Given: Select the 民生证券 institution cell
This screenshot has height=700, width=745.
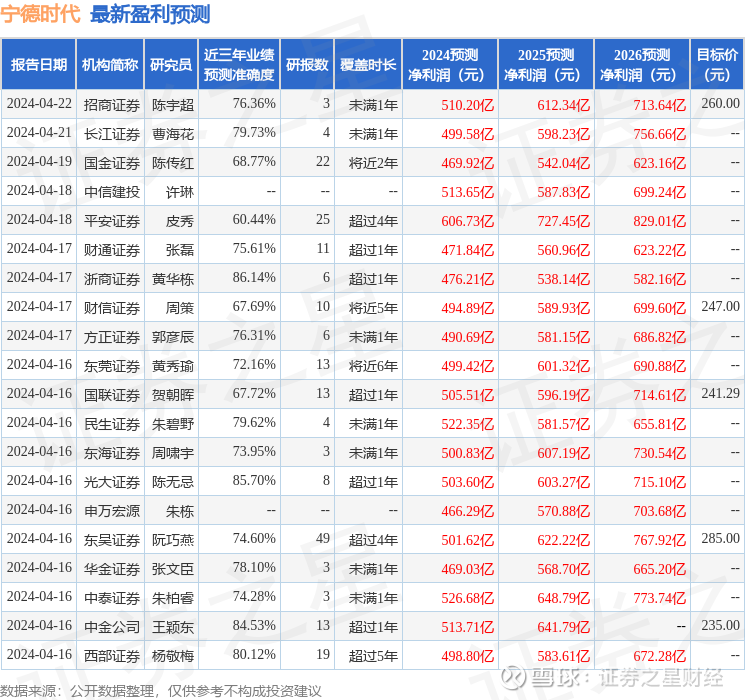Looking at the screenshot, I should 112,423.
